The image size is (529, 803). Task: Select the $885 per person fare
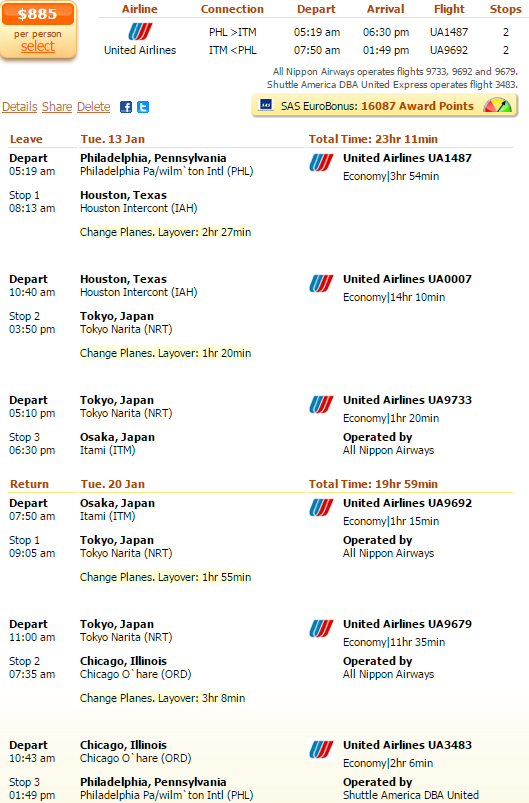(x=37, y=47)
